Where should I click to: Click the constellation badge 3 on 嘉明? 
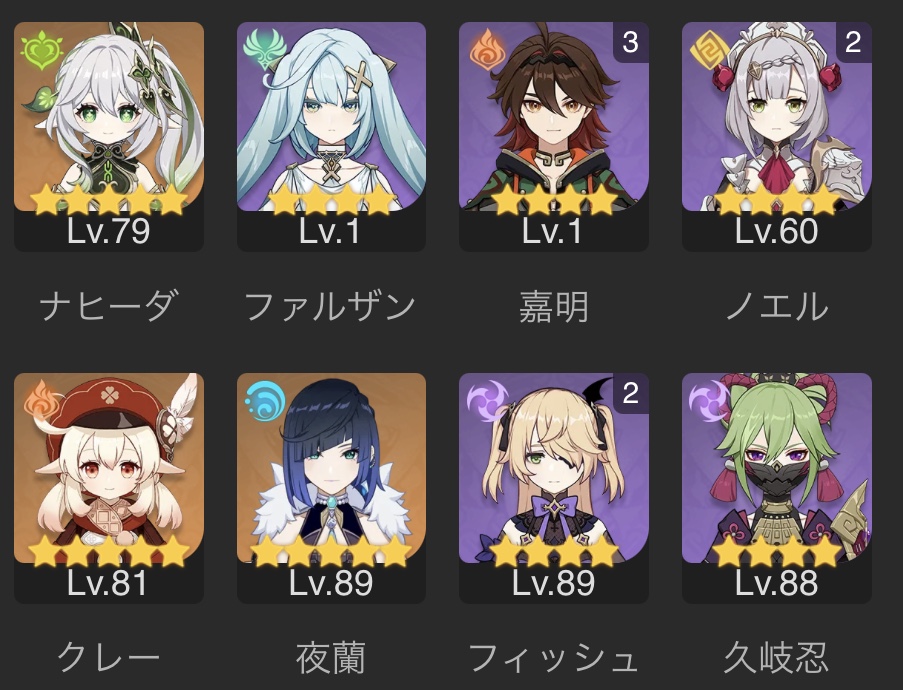pos(630,42)
